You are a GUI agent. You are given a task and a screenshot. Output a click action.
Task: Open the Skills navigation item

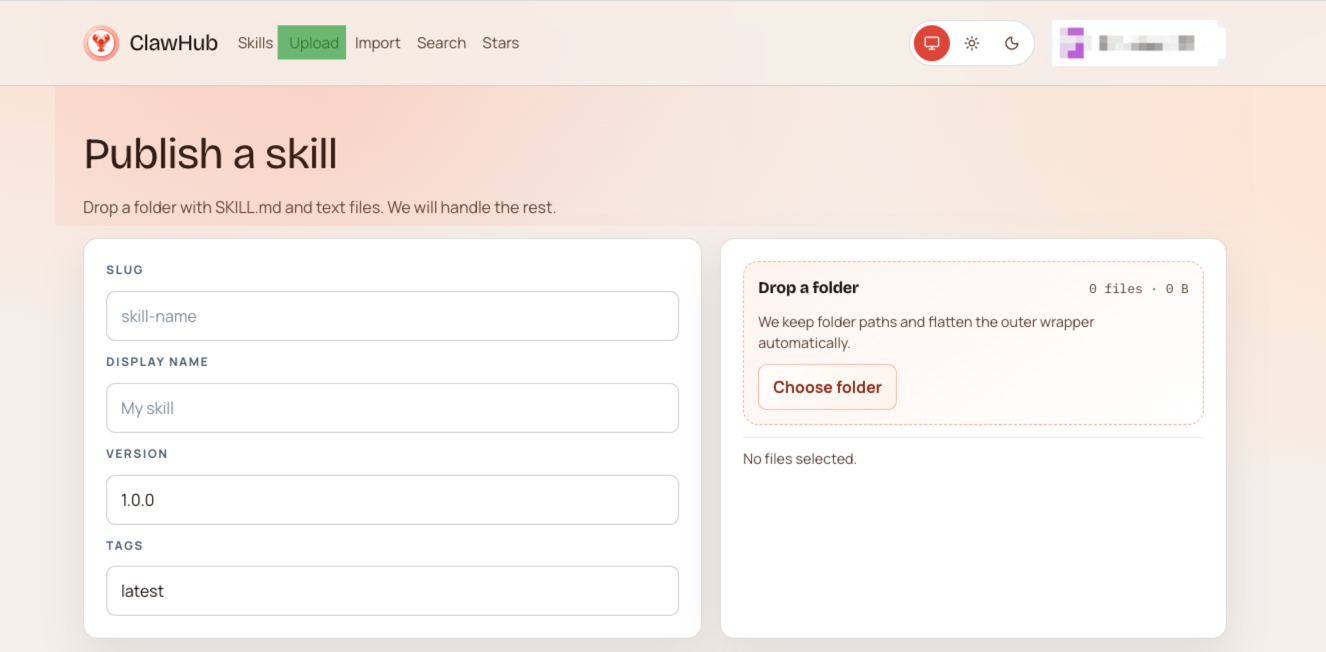[x=255, y=43]
